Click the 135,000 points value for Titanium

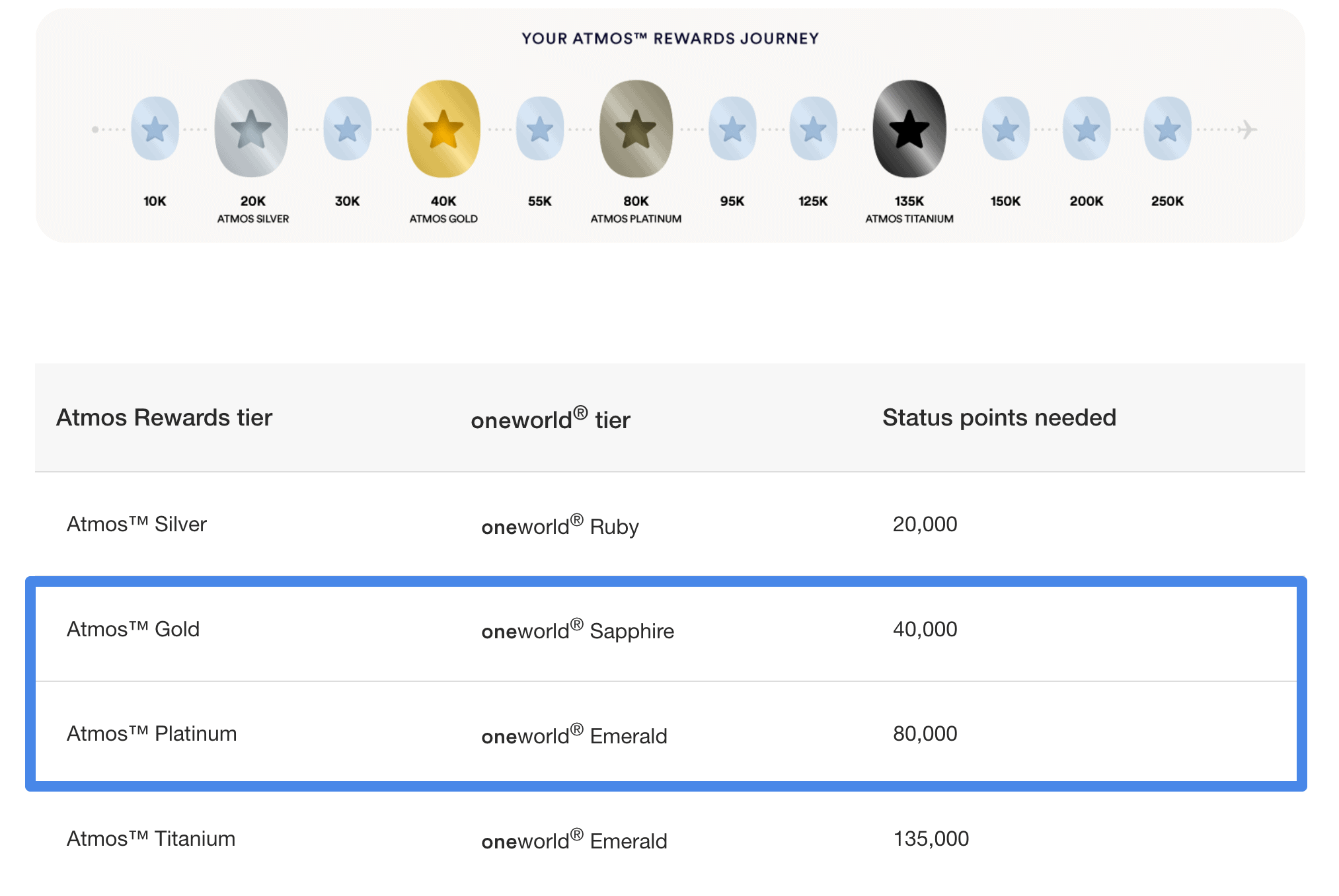click(931, 839)
